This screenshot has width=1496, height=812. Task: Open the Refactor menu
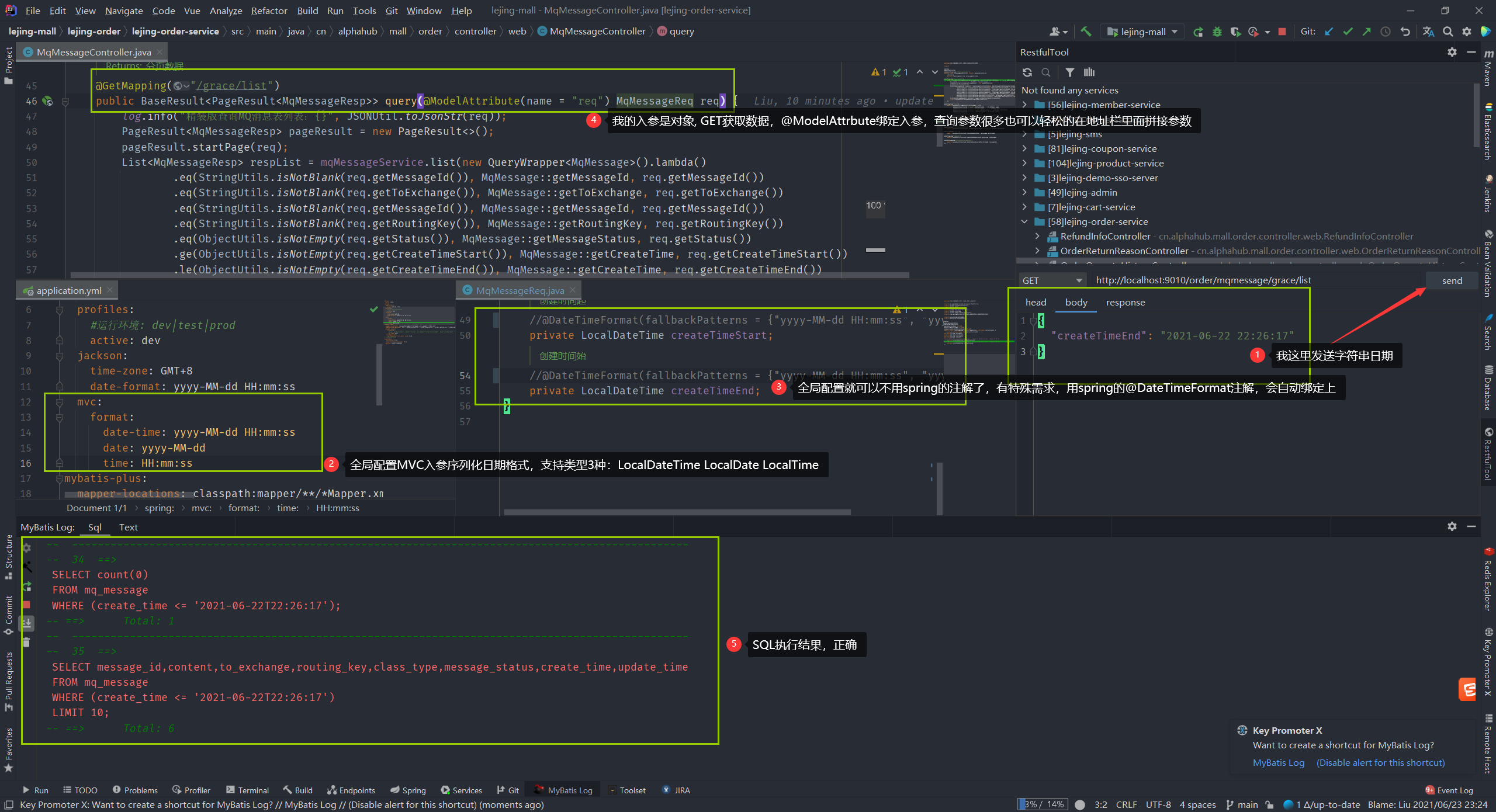[x=269, y=11]
